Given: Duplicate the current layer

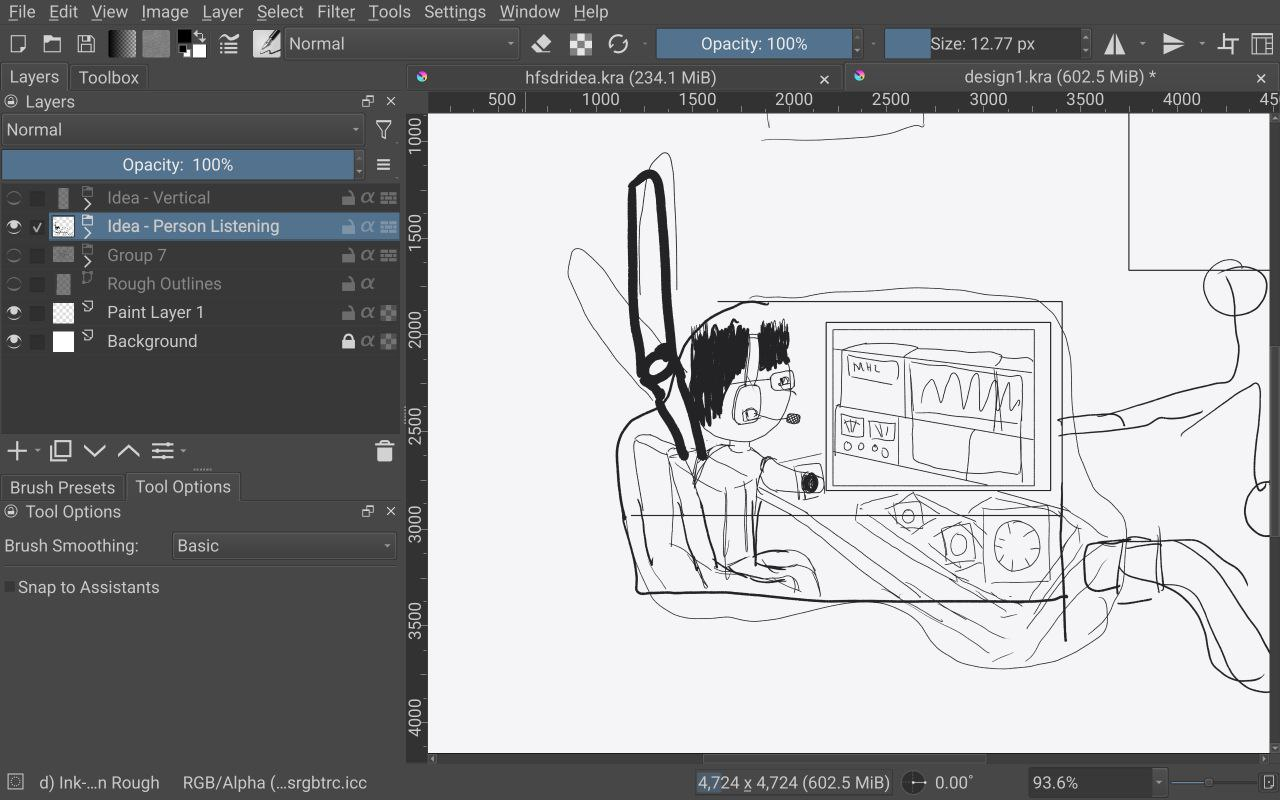Looking at the screenshot, I should click(61, 451).
